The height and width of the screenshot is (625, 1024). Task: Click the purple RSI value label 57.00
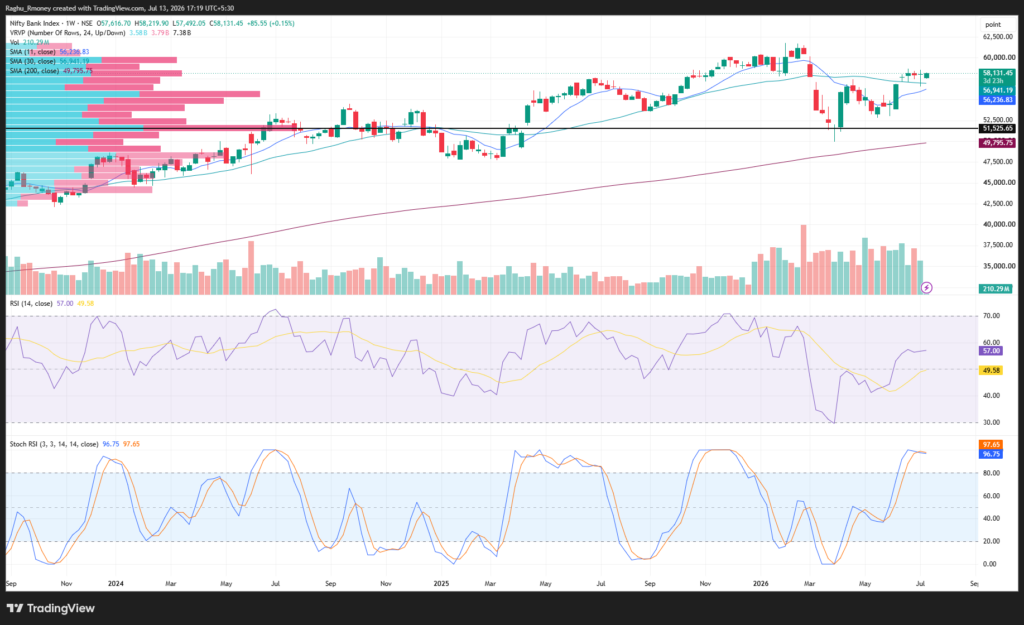click(x=991, y=351)
